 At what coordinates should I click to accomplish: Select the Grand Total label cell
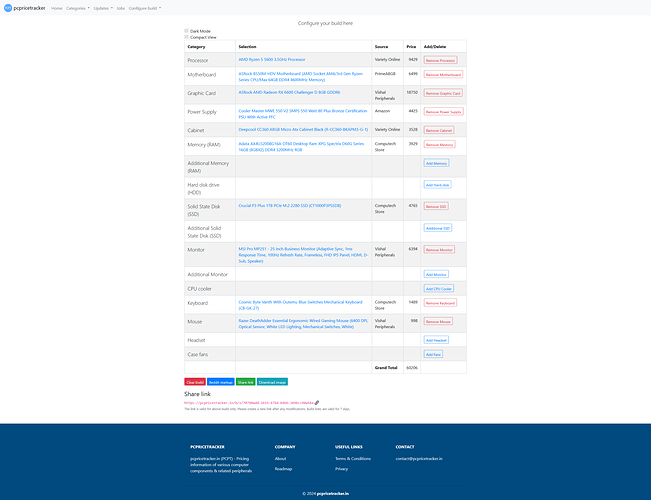point(386,368)
